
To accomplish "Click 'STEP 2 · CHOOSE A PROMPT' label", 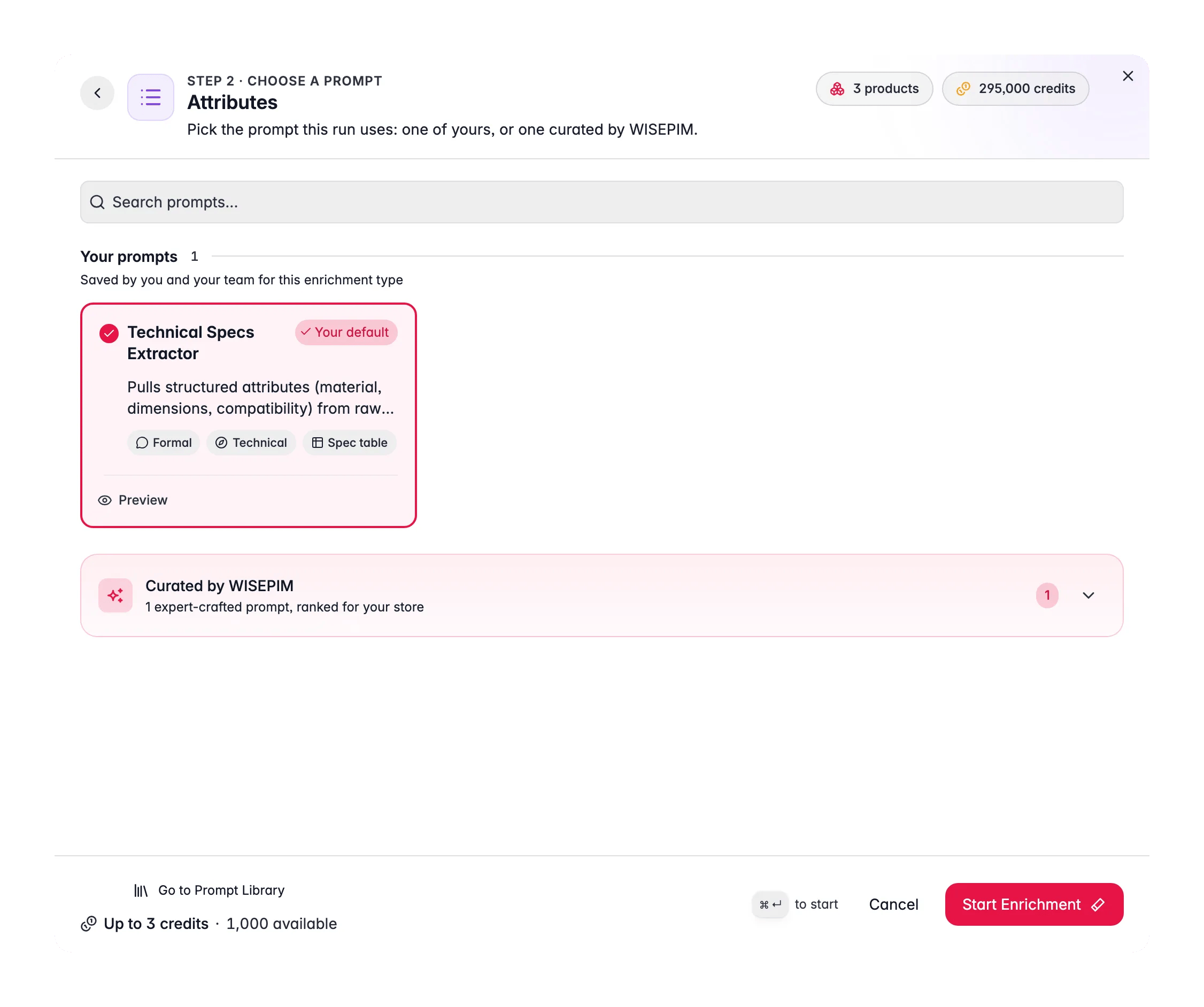I will [284, 81].
